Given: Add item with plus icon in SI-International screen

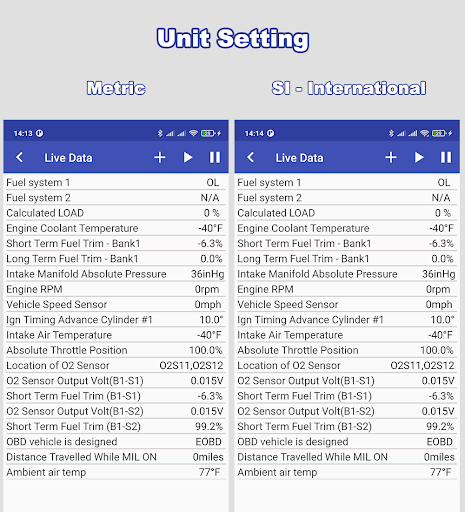Looking at the screenshot, I should pos(391,157).
